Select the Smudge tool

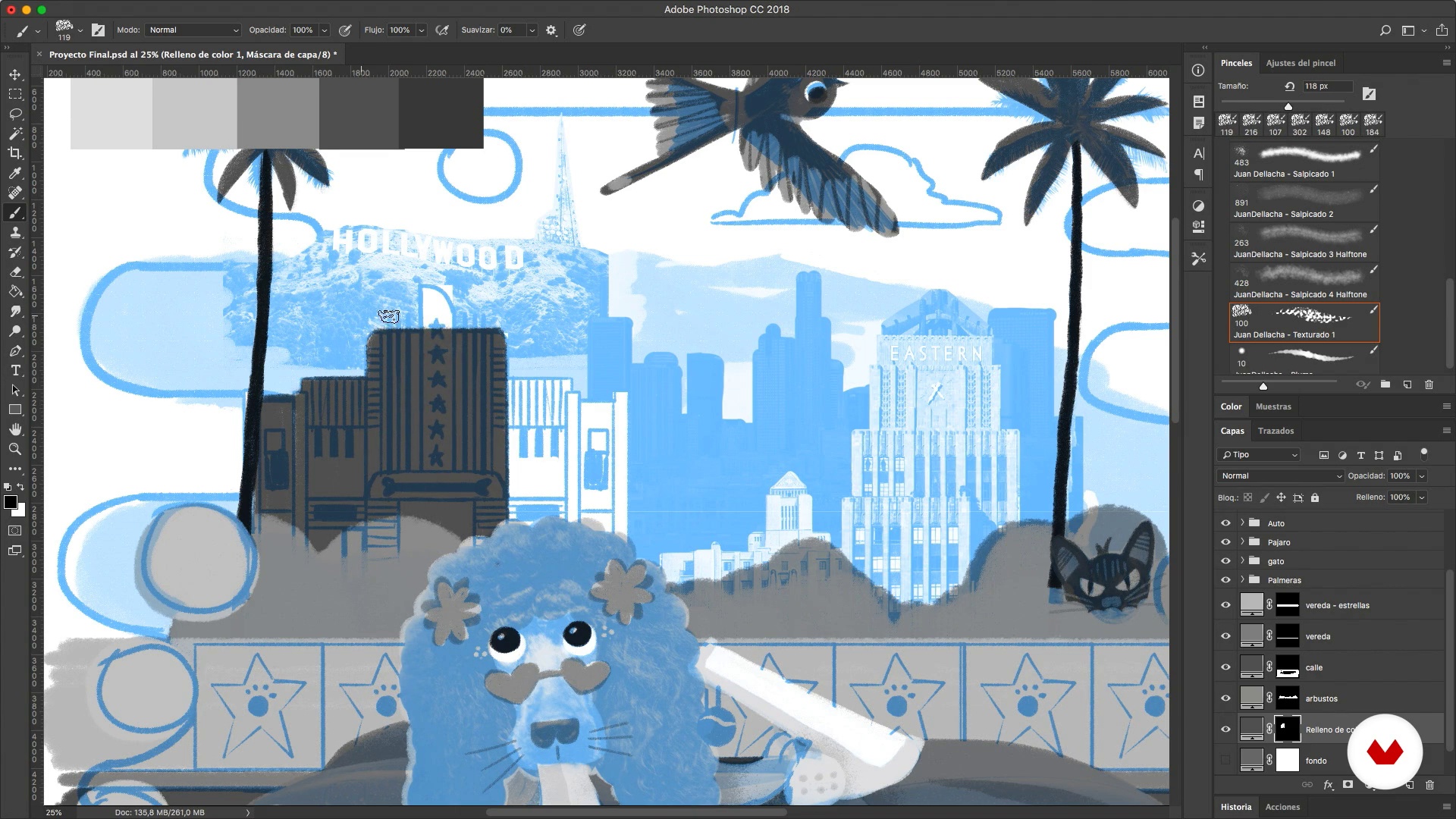click(x=15, y=311)
